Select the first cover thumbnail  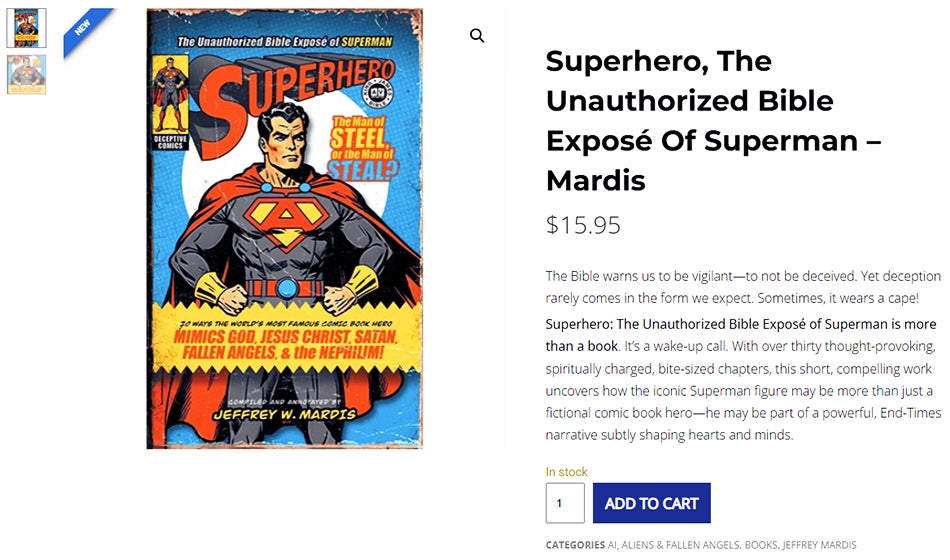(26, 28)
